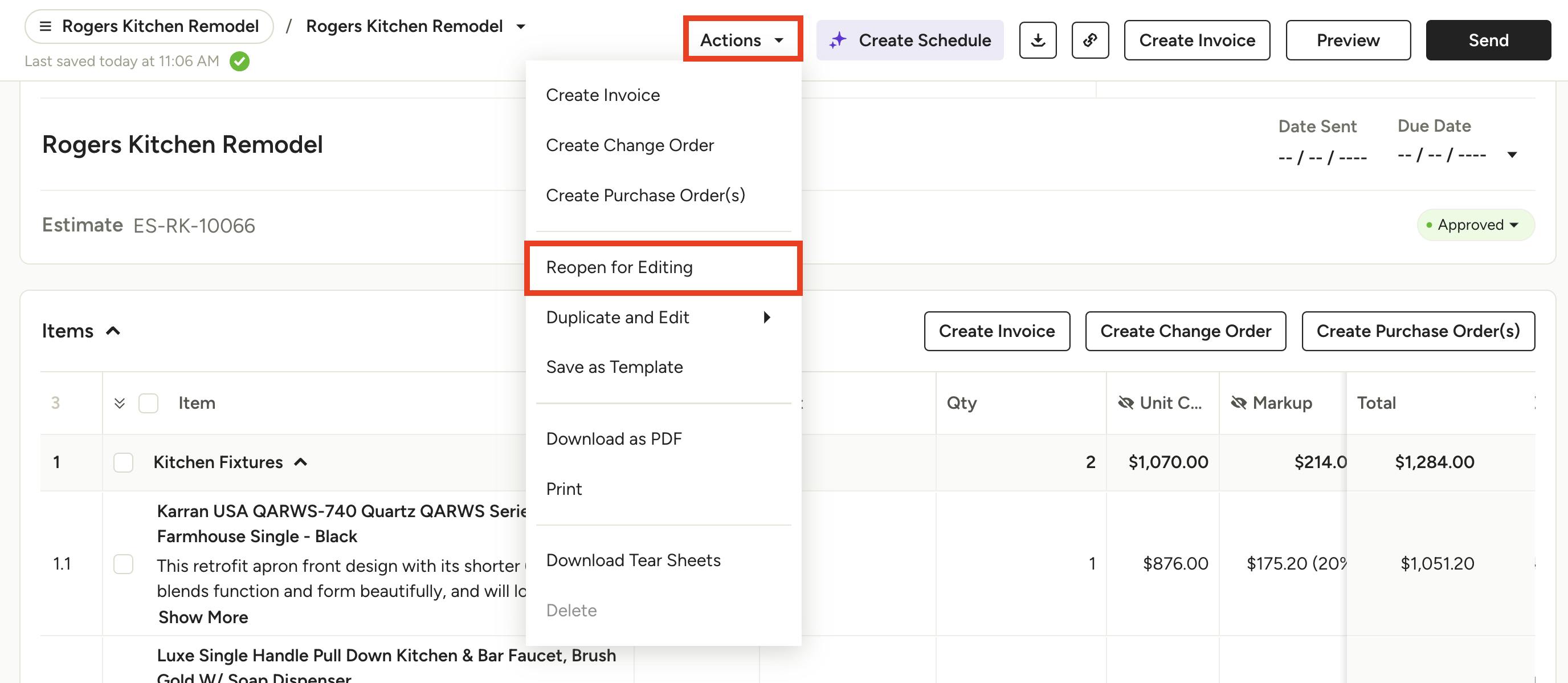Select Create Purchase Order(s) in Actions menu
This screenshot has width=1568, height=683.
click(x=663, y=195)
